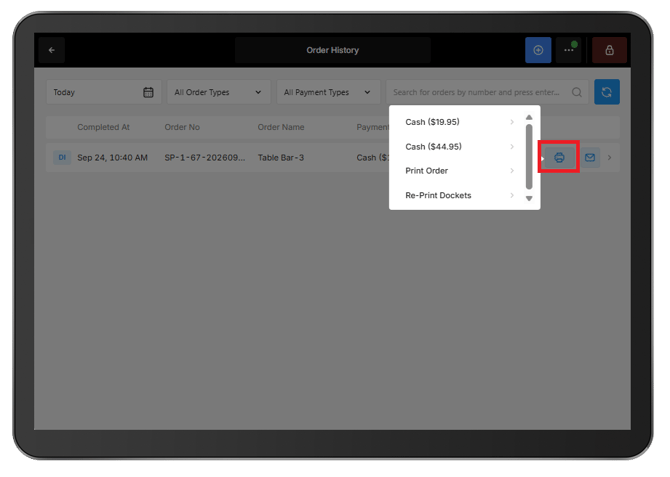Viewport: 670px width, 477px height.
Task: Click the popup scrollbar up arrow
Action: pyautogui.click(x=529, y=117)
